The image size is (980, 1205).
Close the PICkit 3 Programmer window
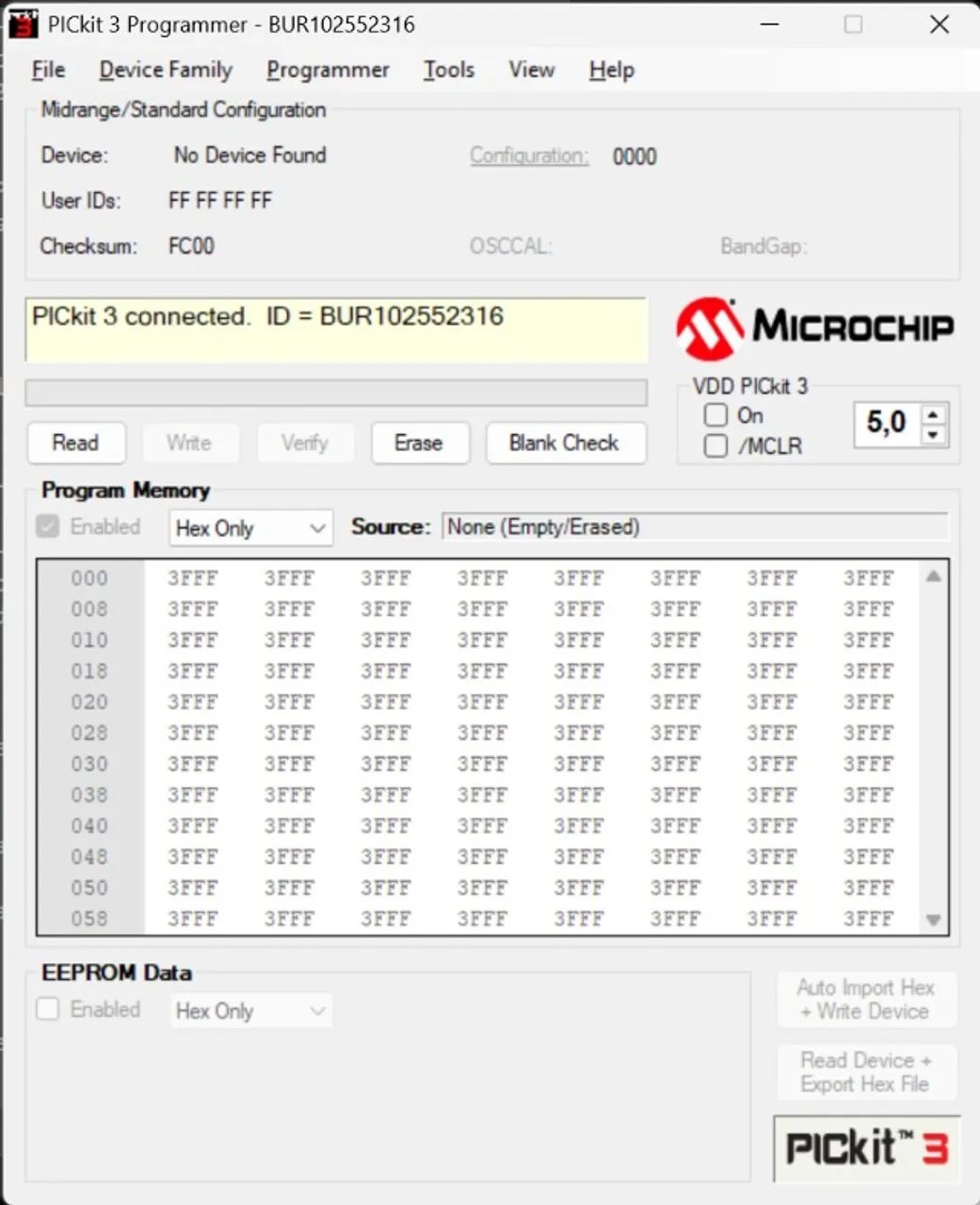940,24
